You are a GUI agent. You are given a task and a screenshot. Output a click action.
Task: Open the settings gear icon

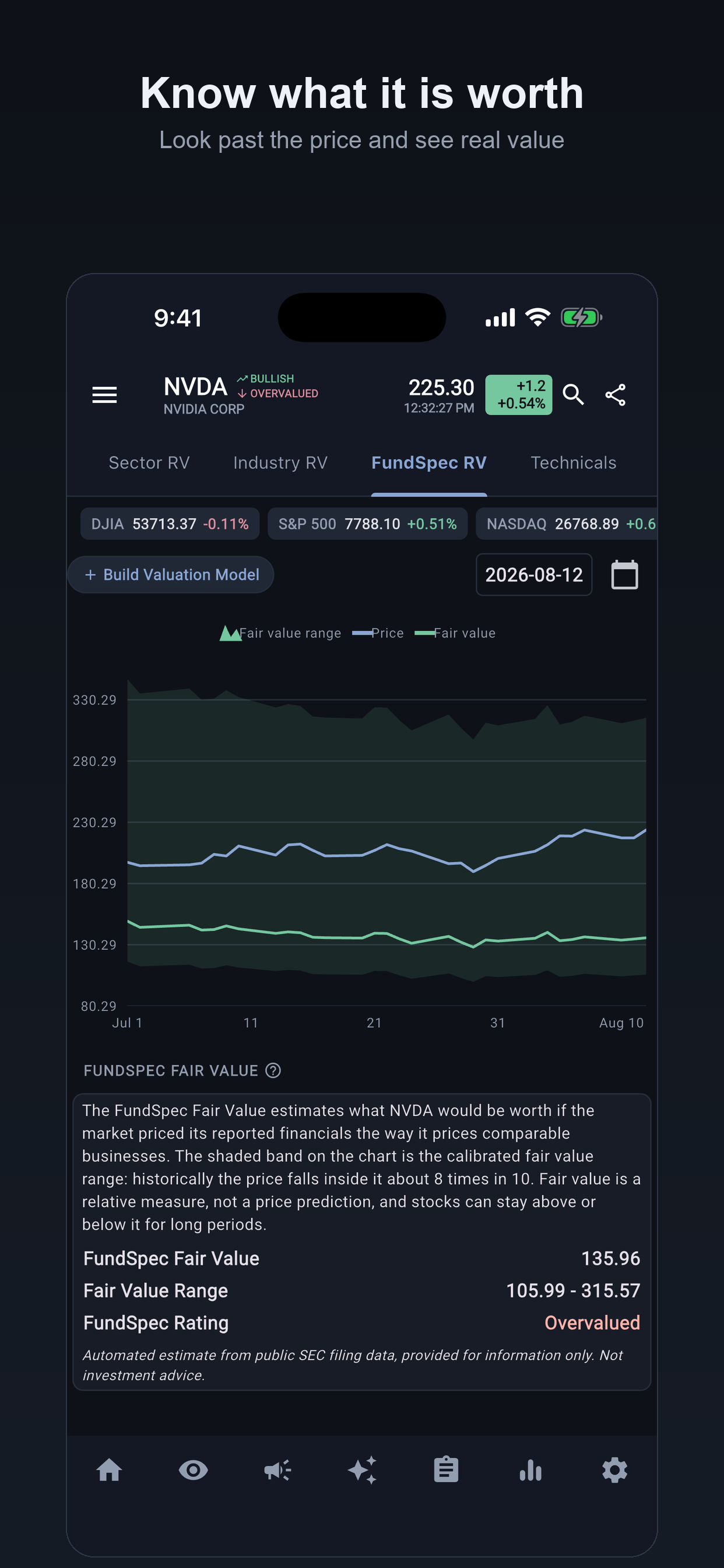click(614, 1470)
